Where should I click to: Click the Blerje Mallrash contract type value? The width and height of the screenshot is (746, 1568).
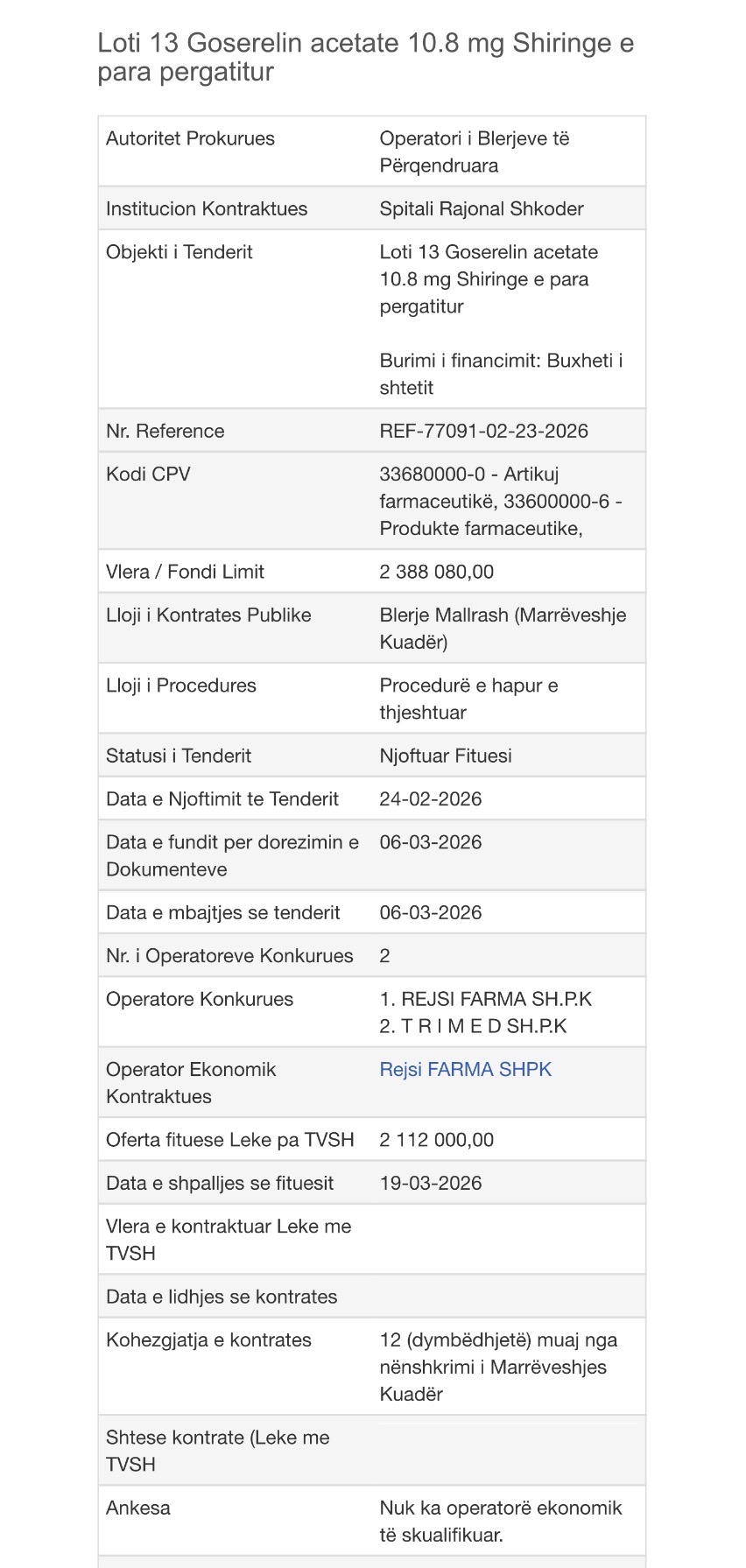[502, 628]
